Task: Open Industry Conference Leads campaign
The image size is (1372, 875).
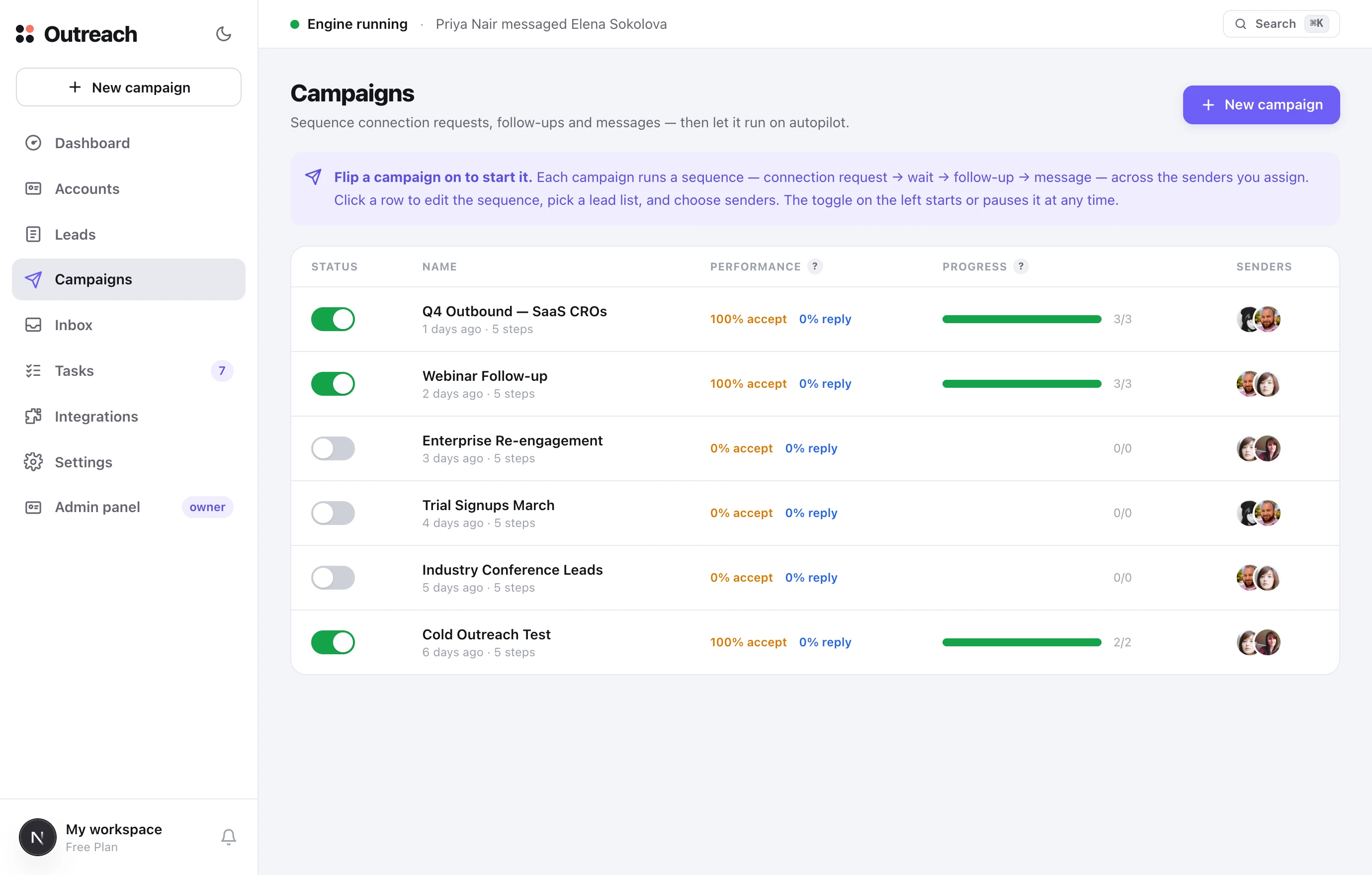Action: click(x=815, y=578)
